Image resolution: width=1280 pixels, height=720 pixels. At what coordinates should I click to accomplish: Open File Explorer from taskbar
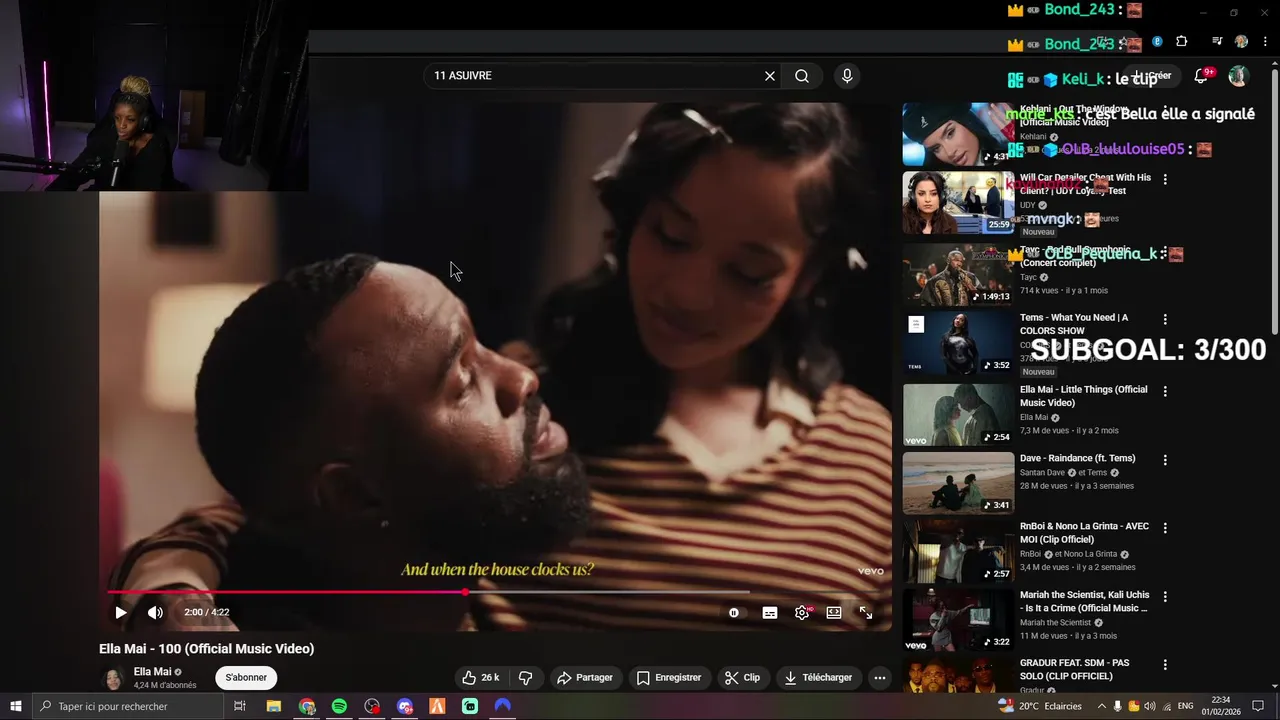274,706
